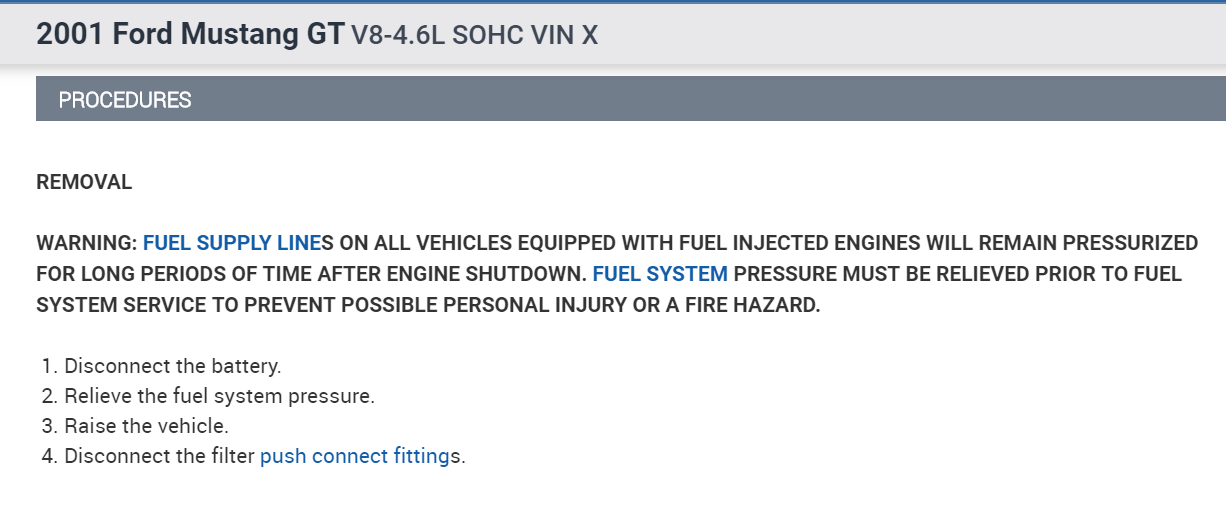Click the 2001 Ford Mustang GT title
This screenshot has height=528, width=1226.
click(x=190, y=34)
